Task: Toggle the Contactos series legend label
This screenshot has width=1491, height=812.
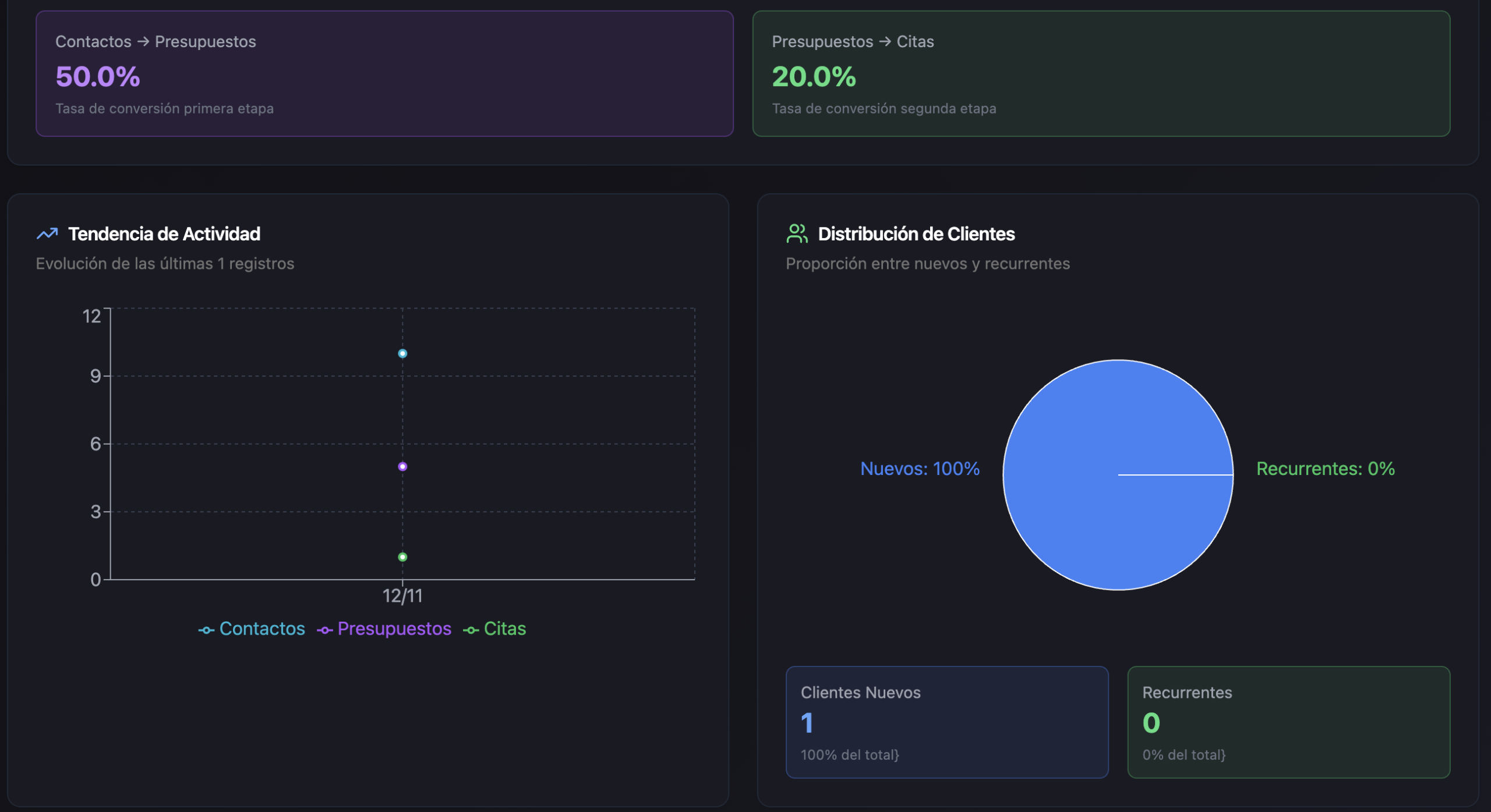Action: [262, 629]
